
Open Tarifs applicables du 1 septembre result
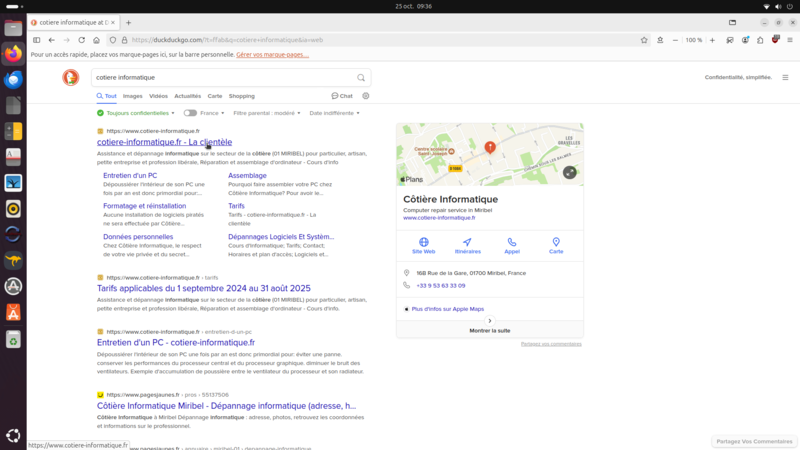click(204, 288)
